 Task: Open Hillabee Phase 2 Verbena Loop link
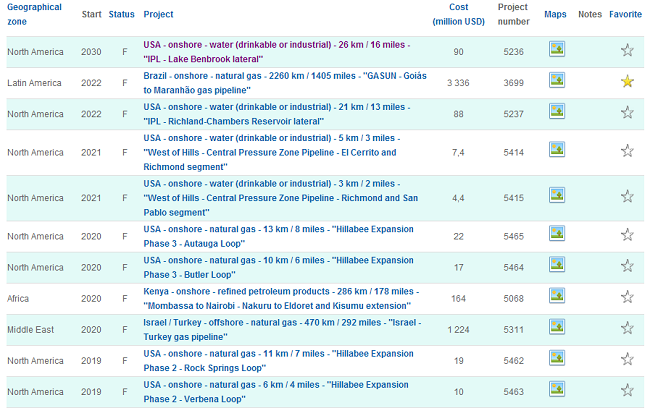pyautogui.click(x=276, y=392)
